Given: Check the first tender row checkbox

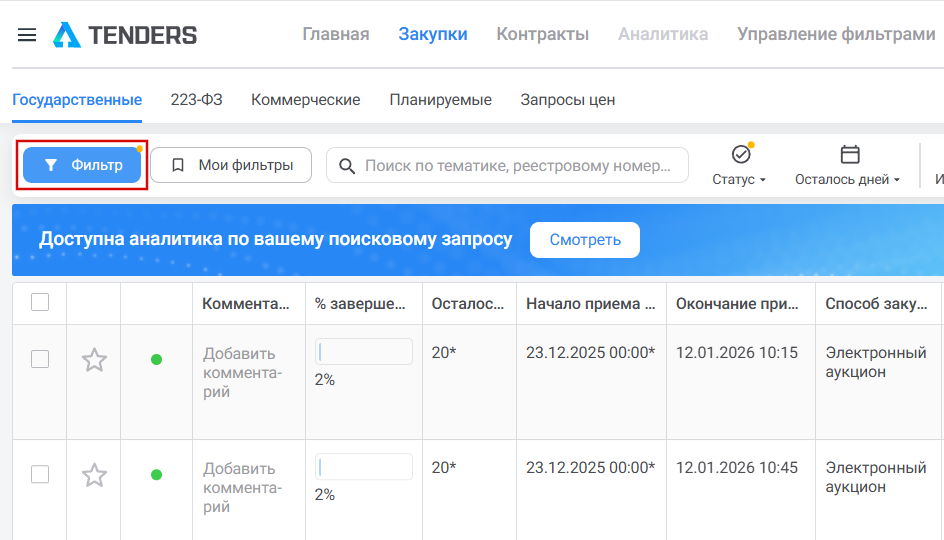Looking at the screenshot, I should [x=40, y=359].
